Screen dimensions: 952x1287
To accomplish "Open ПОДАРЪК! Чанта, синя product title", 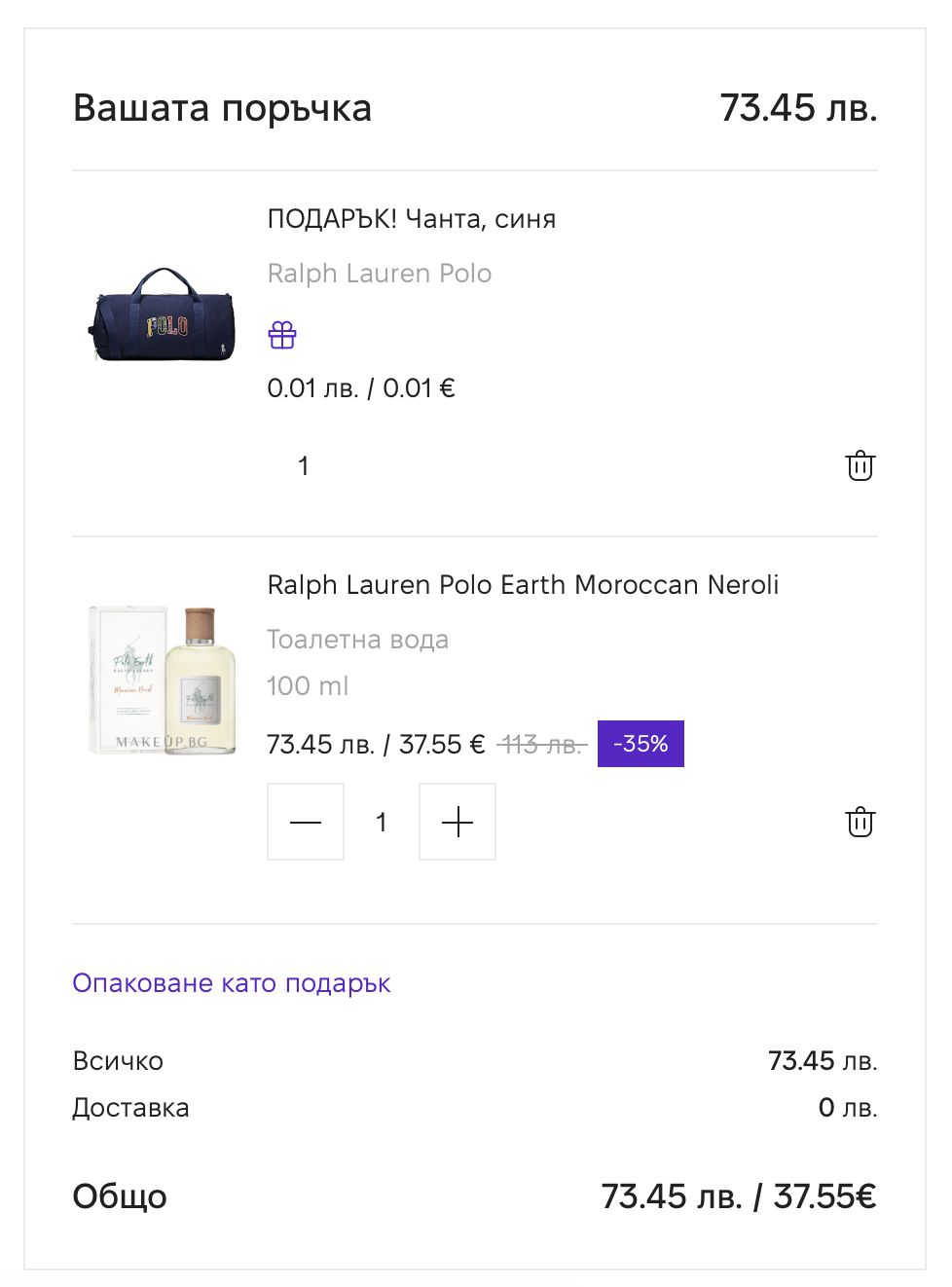I will (x=412, y=219).
